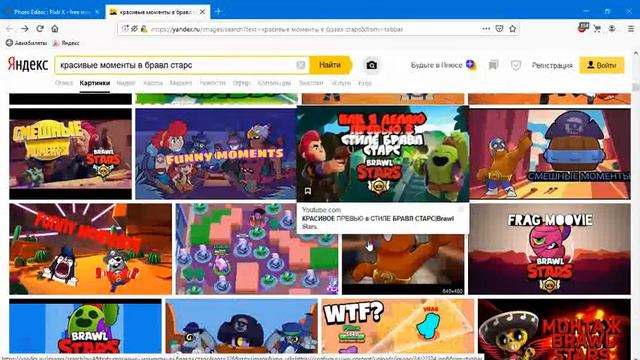Click the Регистрация link
640x360 pixels.
552,65
